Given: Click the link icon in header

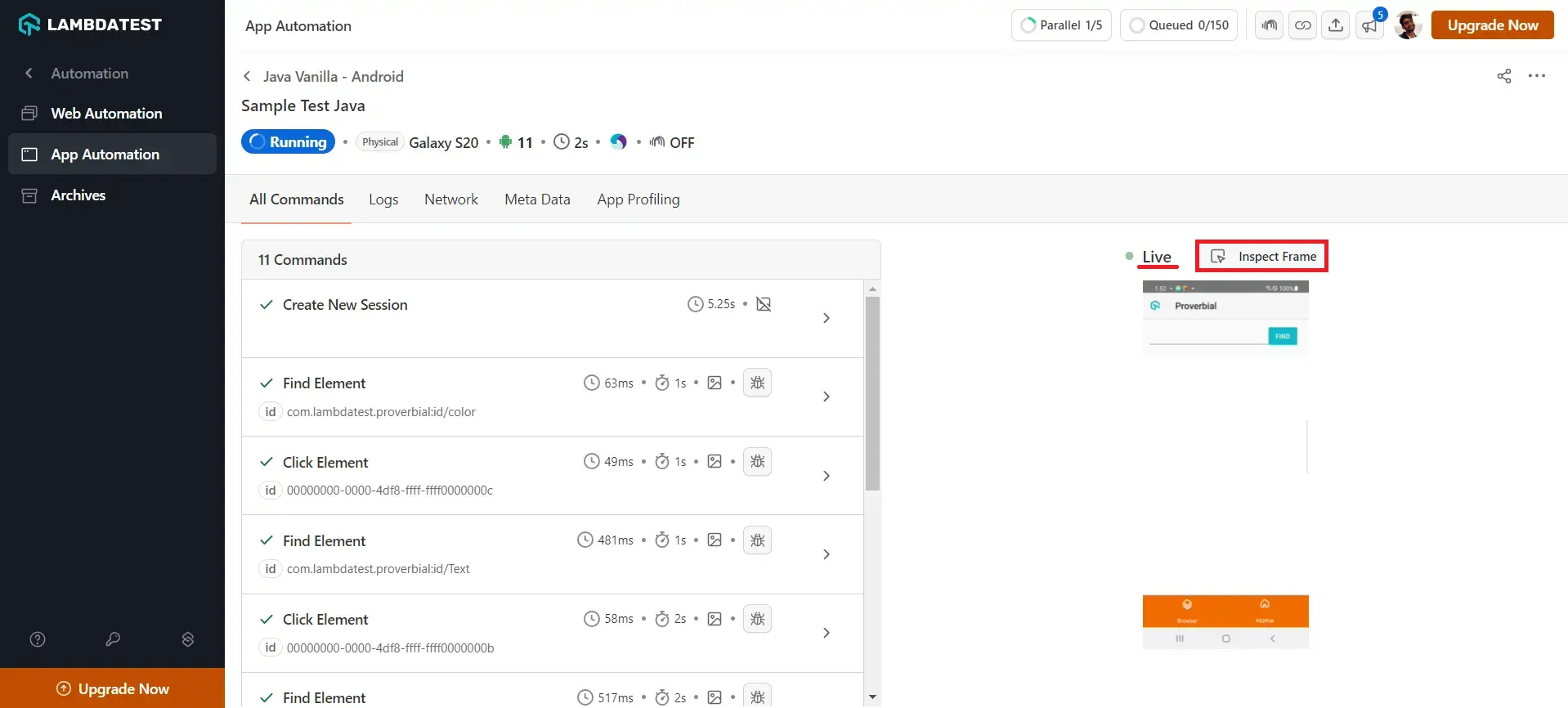Looking at the screenshot, I should (x=1302, y=25).
